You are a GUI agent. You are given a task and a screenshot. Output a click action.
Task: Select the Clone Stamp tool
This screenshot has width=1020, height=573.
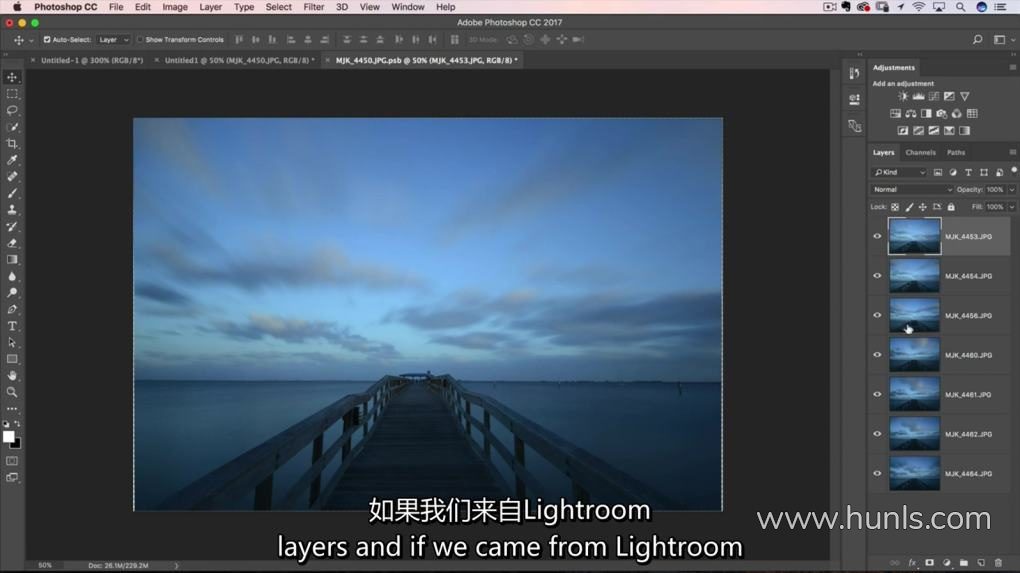point(12,210)
